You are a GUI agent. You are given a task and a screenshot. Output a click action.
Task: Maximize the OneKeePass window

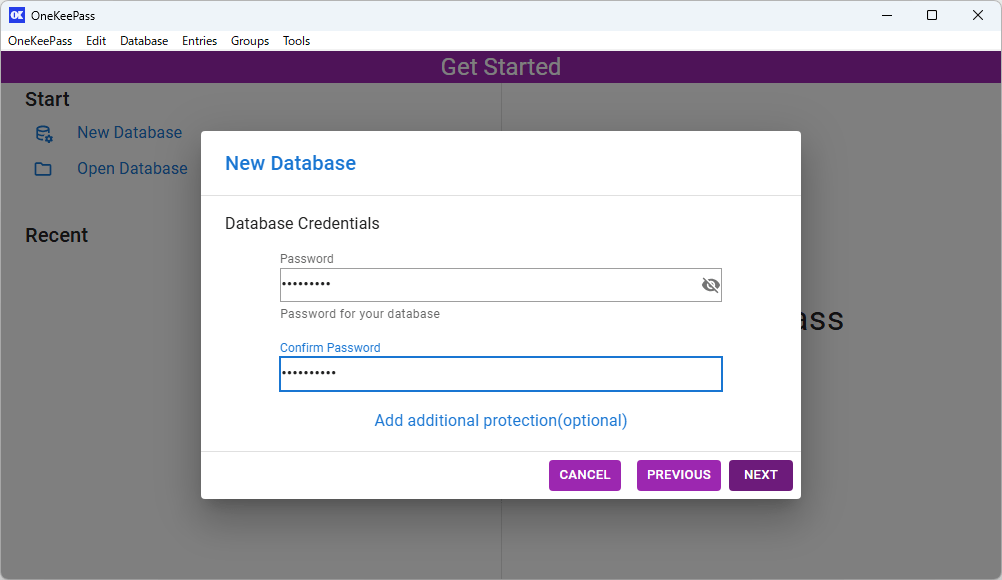(932, 15)
